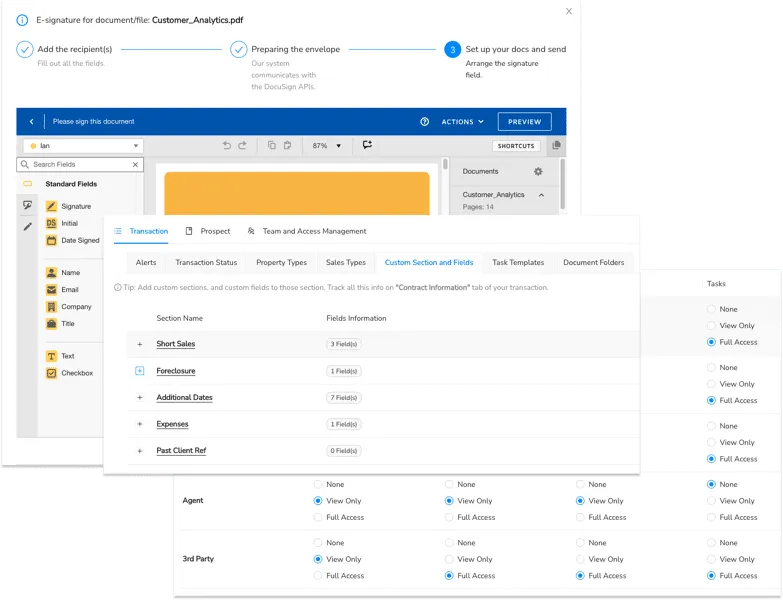
Task: Select the Name field icon
Action: tap(51, 273)
